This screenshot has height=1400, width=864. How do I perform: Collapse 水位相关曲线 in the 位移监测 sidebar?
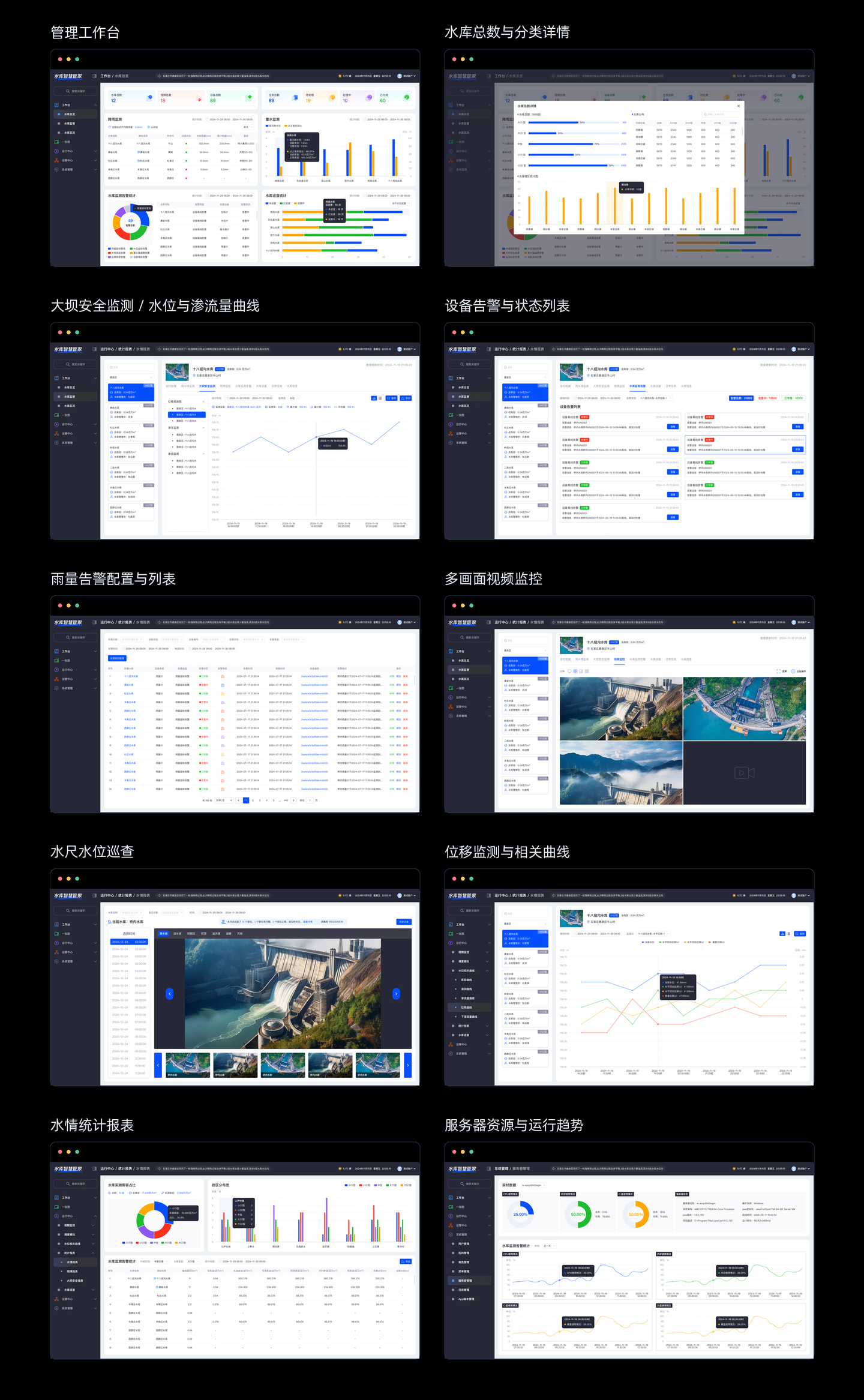(x=470, y=970)
